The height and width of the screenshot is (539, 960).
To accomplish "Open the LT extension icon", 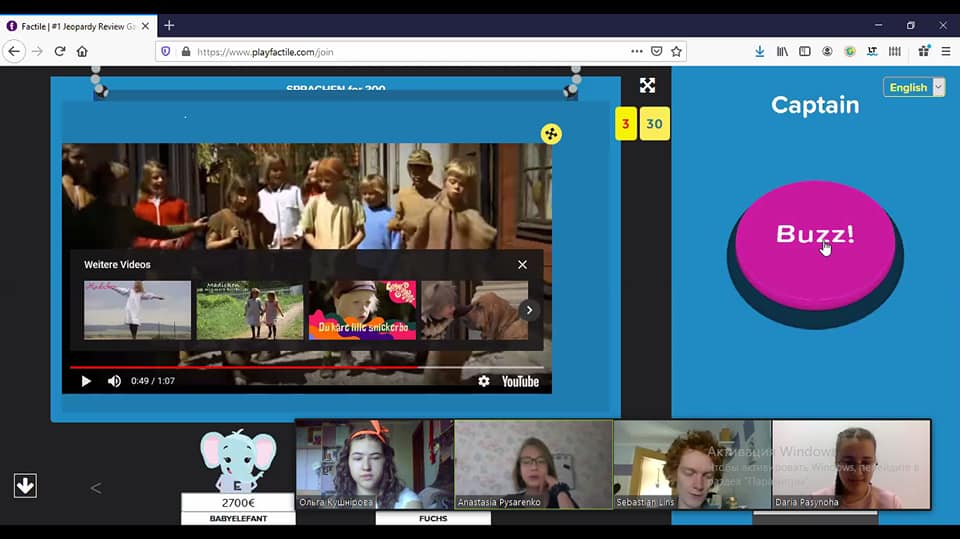I will (x=872, y=51).
